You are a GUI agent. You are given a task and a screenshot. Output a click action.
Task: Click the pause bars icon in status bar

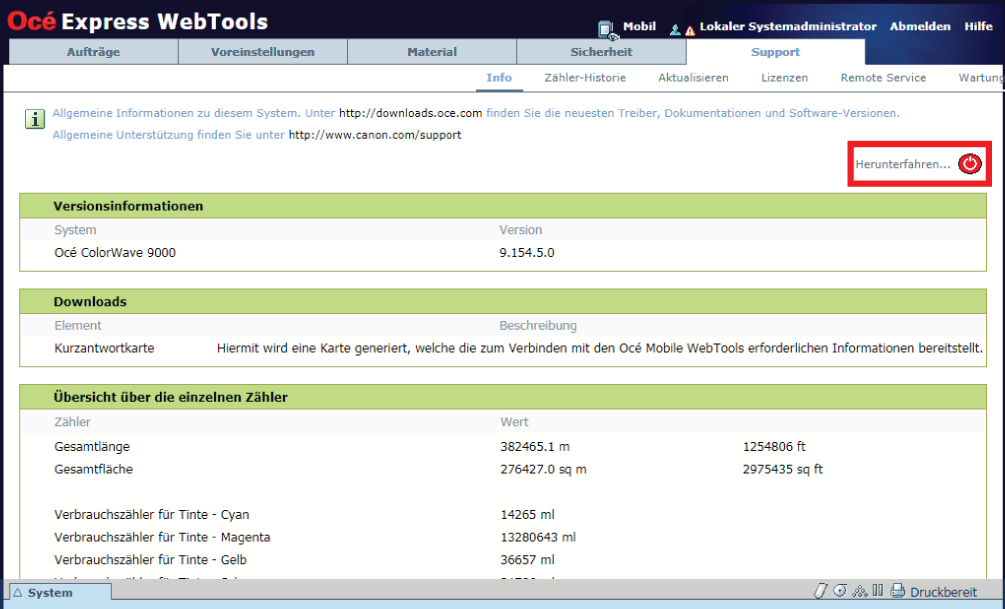pyautogui.click(x=877, y=590)
